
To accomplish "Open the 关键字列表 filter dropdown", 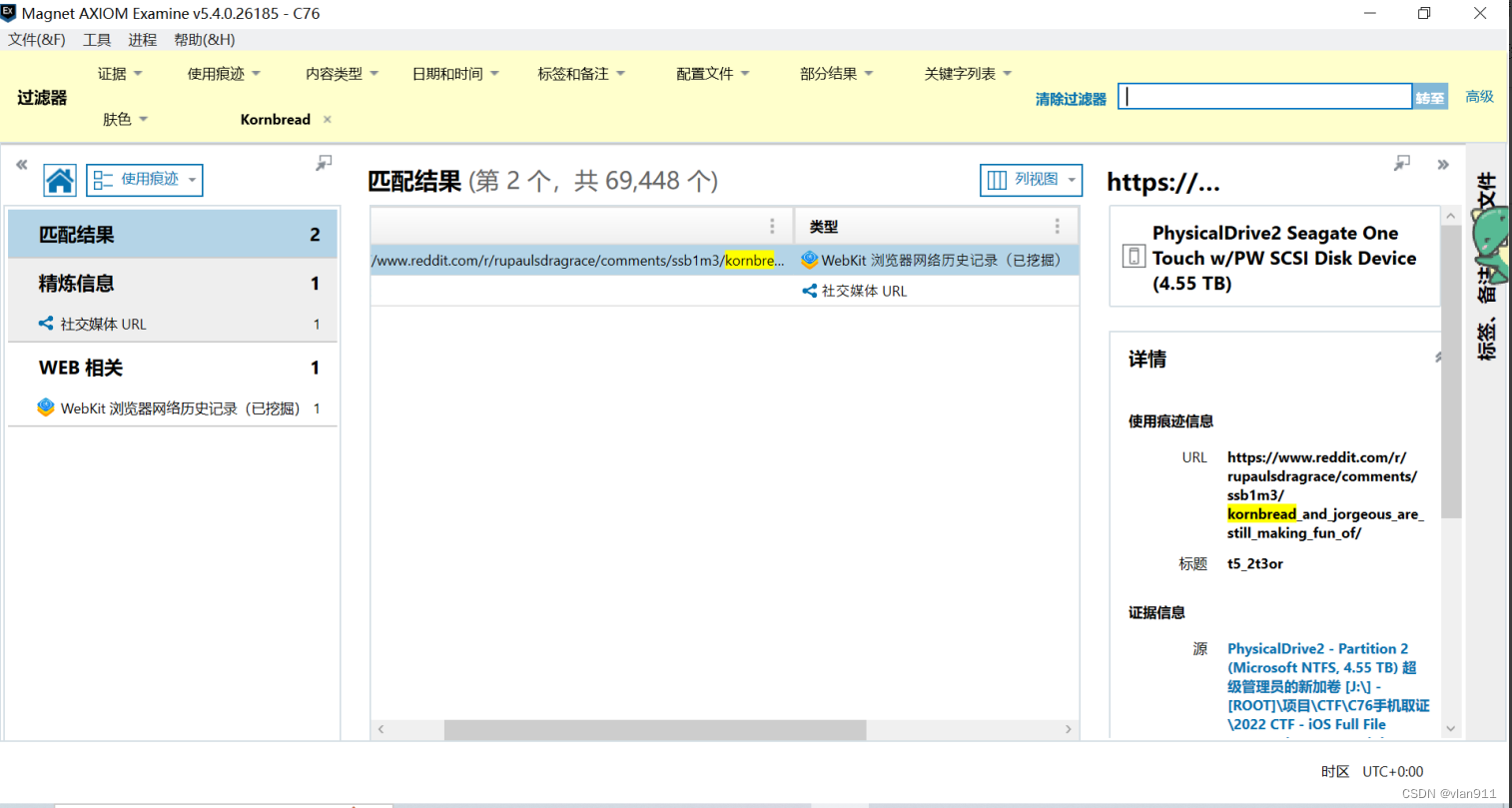I will [968, 73].
